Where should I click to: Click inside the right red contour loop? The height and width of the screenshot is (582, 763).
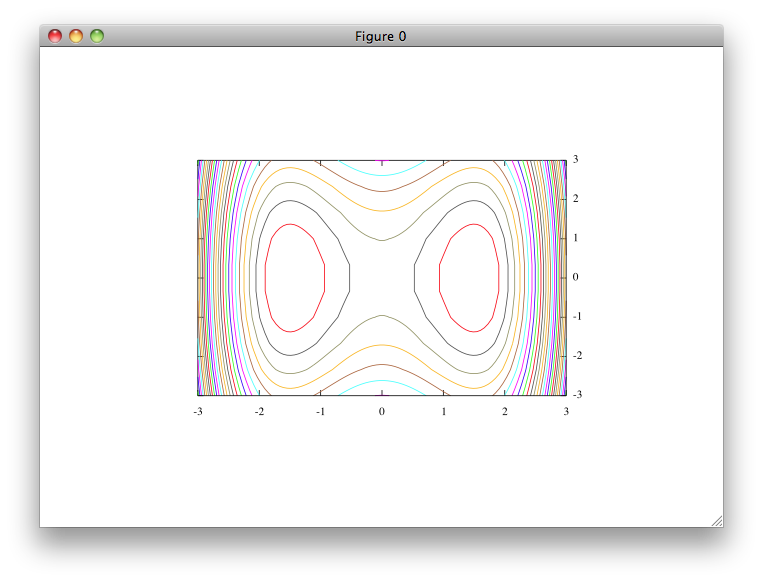[x=468, y=277]
